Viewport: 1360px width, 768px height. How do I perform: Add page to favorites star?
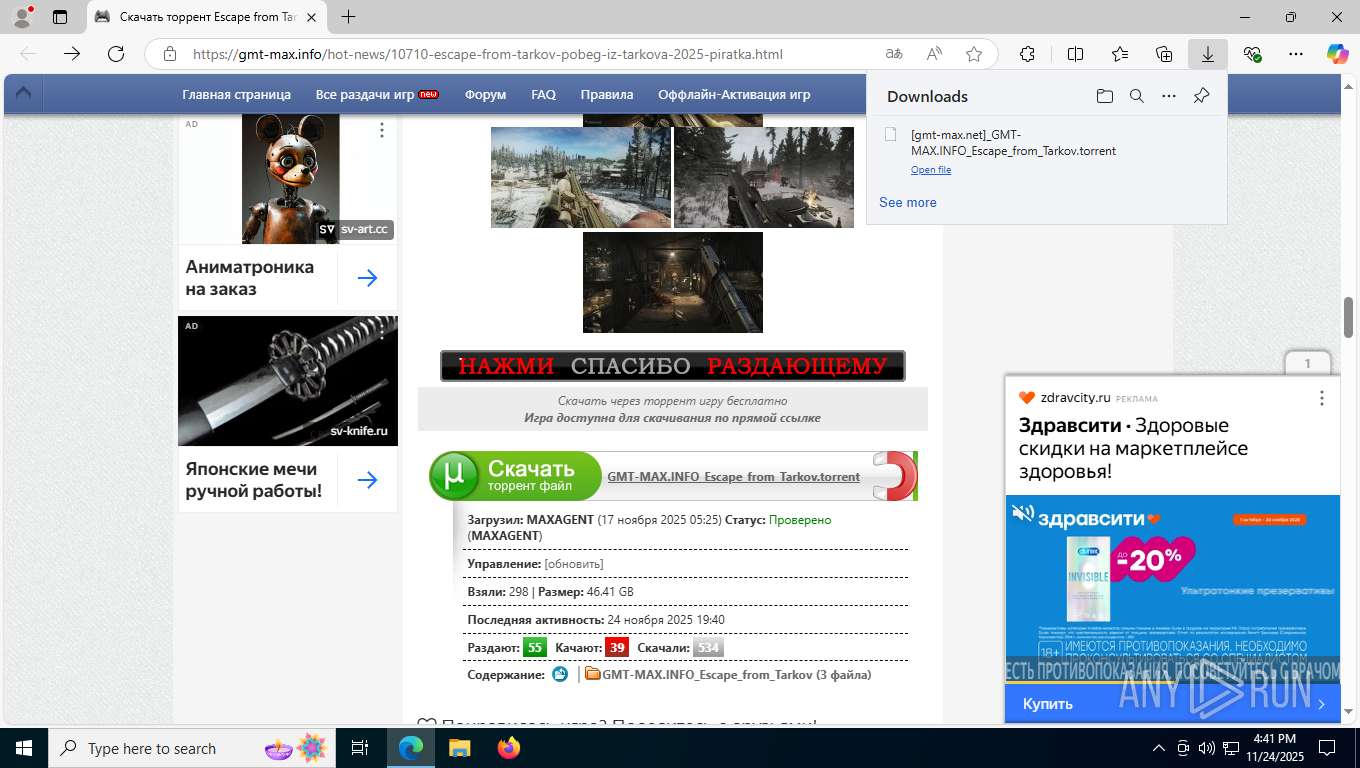click(x=974, y=54)
